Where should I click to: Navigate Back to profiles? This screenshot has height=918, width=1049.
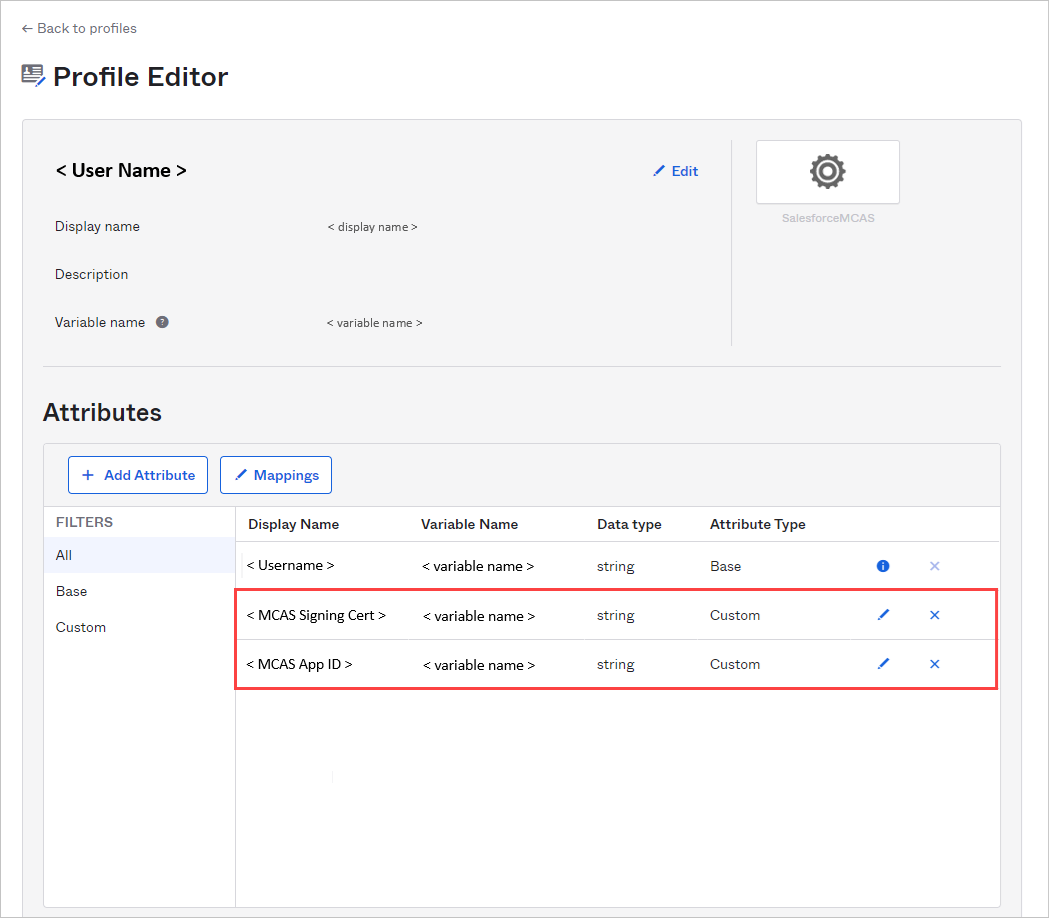[78, 28]
